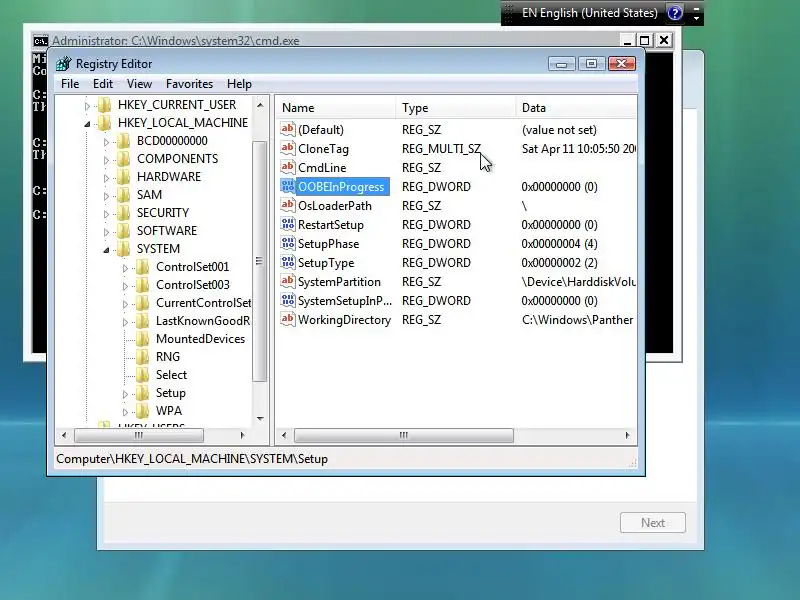Expand the COMPONENTS key
The width and height of the screenshot is (800, 600).
pyautogui.click(x=106, y=160)
